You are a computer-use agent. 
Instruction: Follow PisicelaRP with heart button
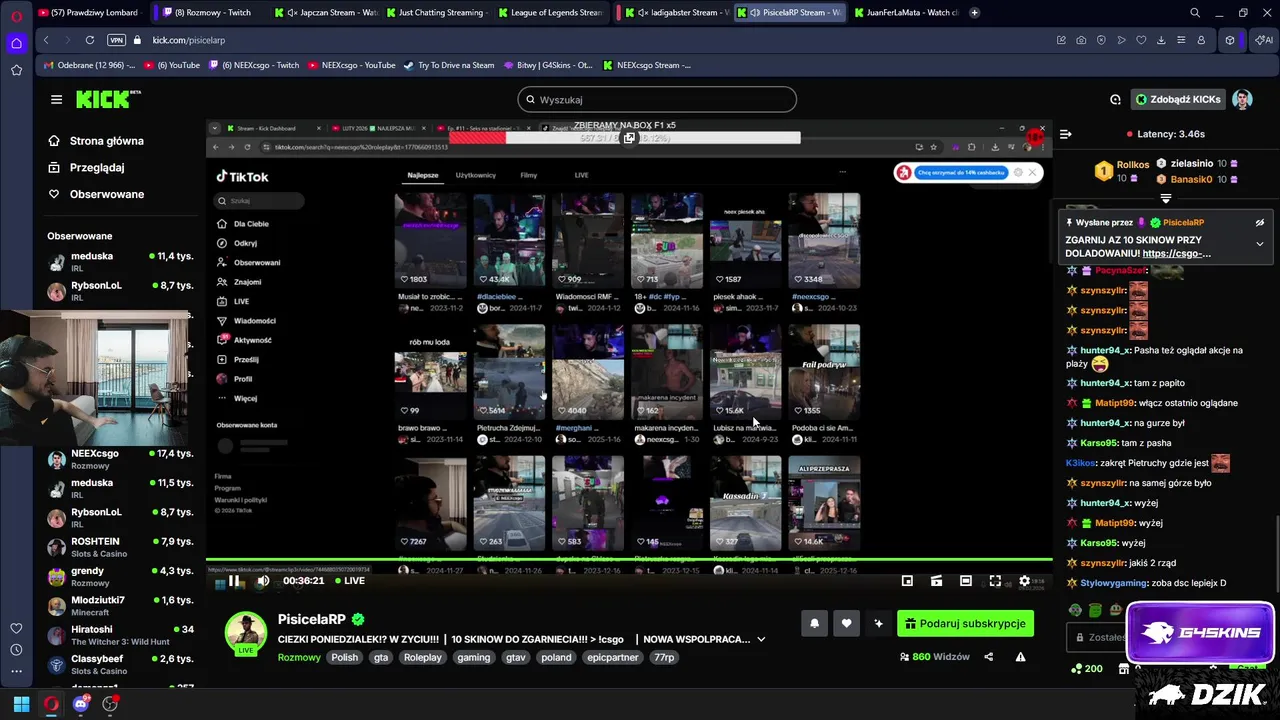(846, 623)
